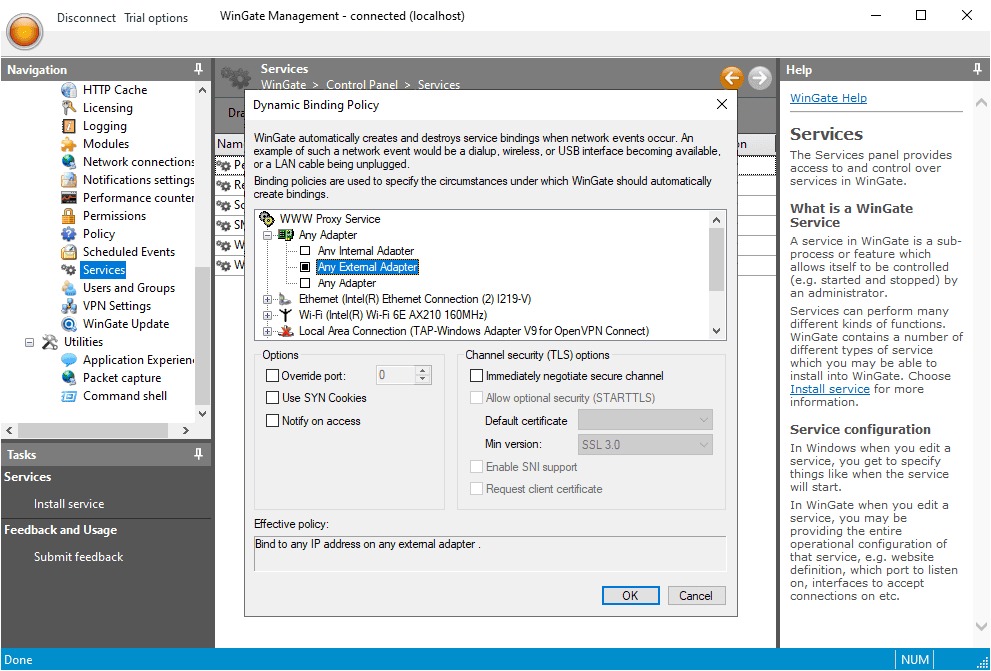
Task: Click the back navigation arrow icon
Action: point(731,78)
